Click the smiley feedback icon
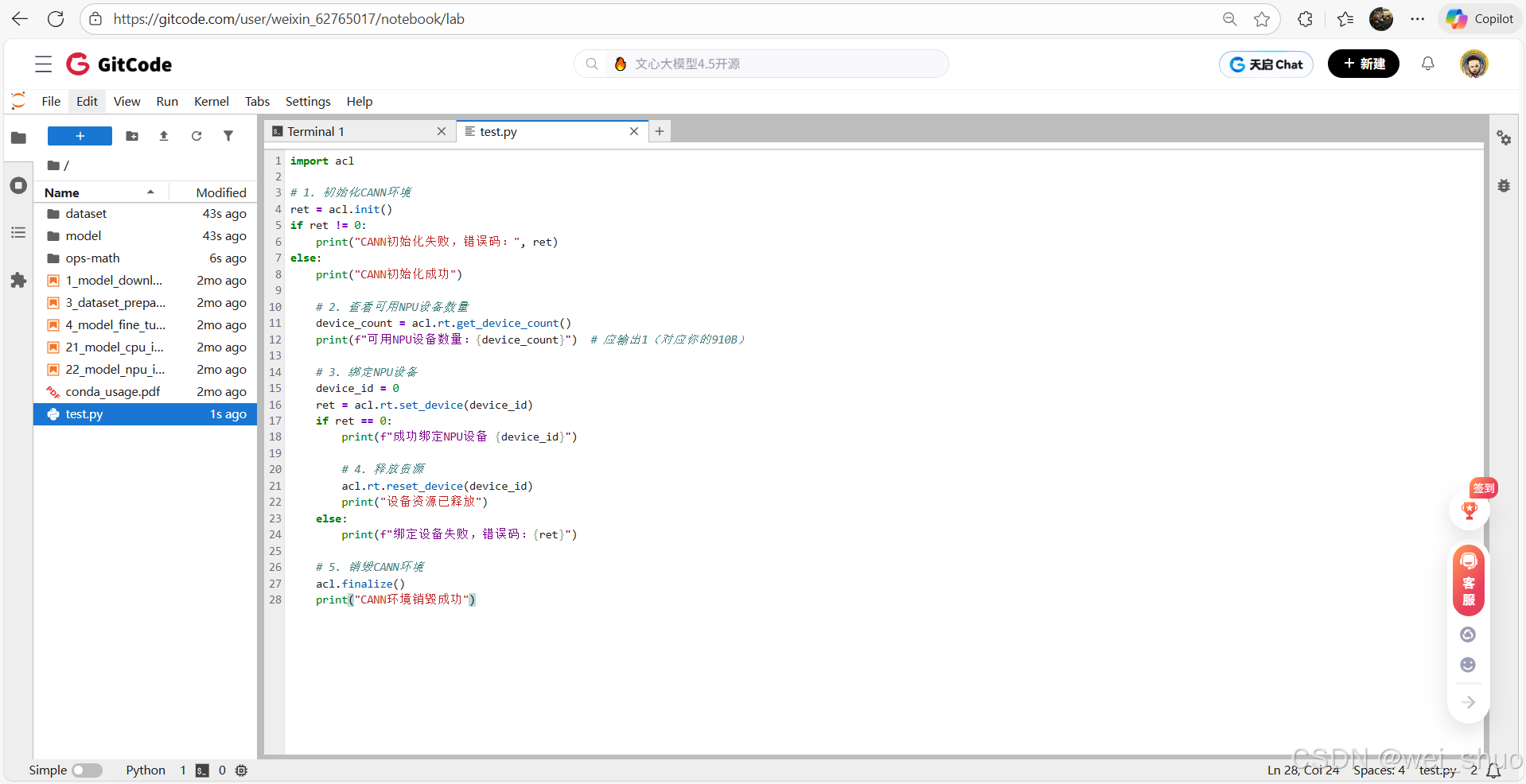 click(x=1468, y=665)
